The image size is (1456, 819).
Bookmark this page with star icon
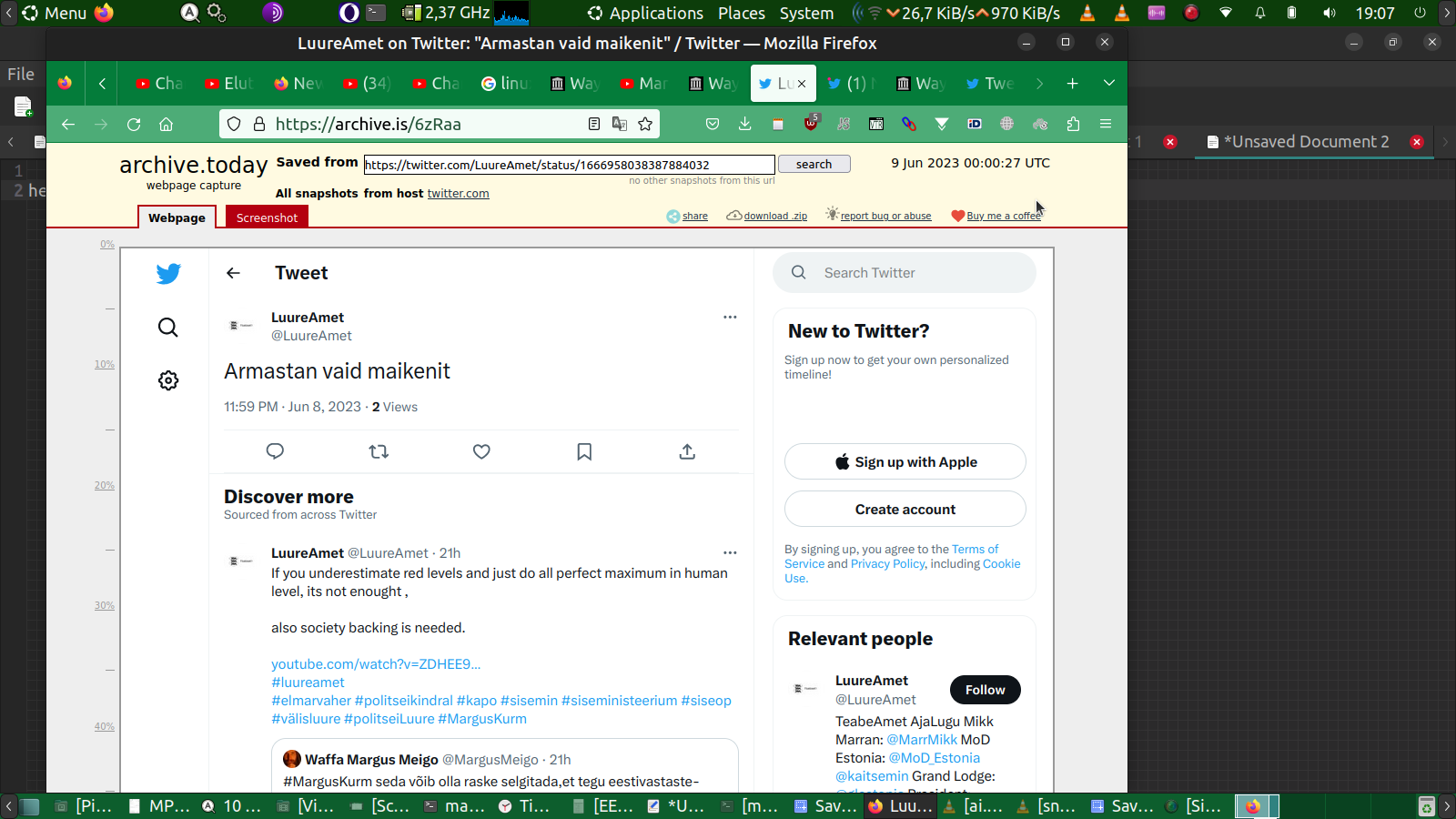click(645, 124)
